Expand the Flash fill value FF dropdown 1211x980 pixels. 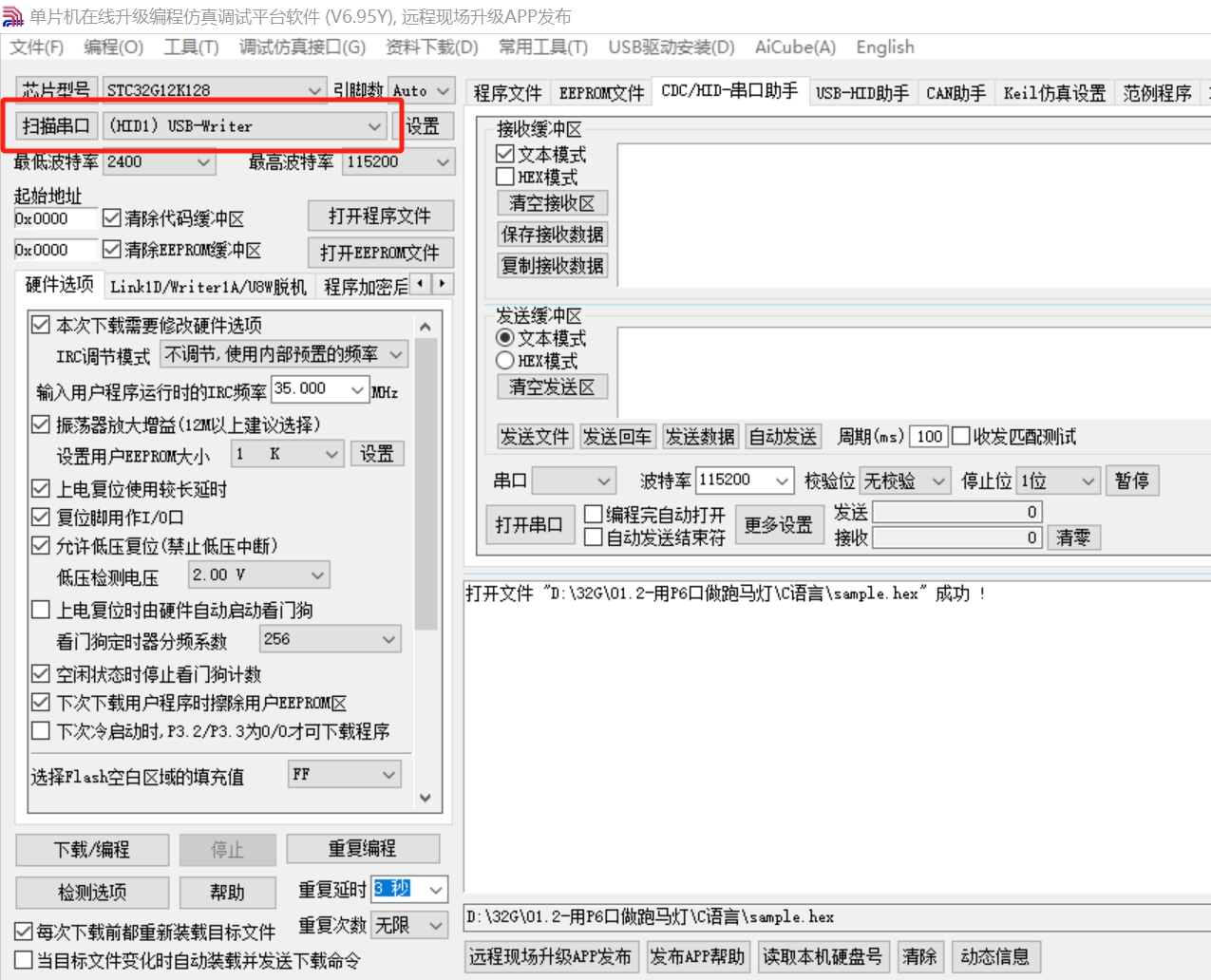389,775
